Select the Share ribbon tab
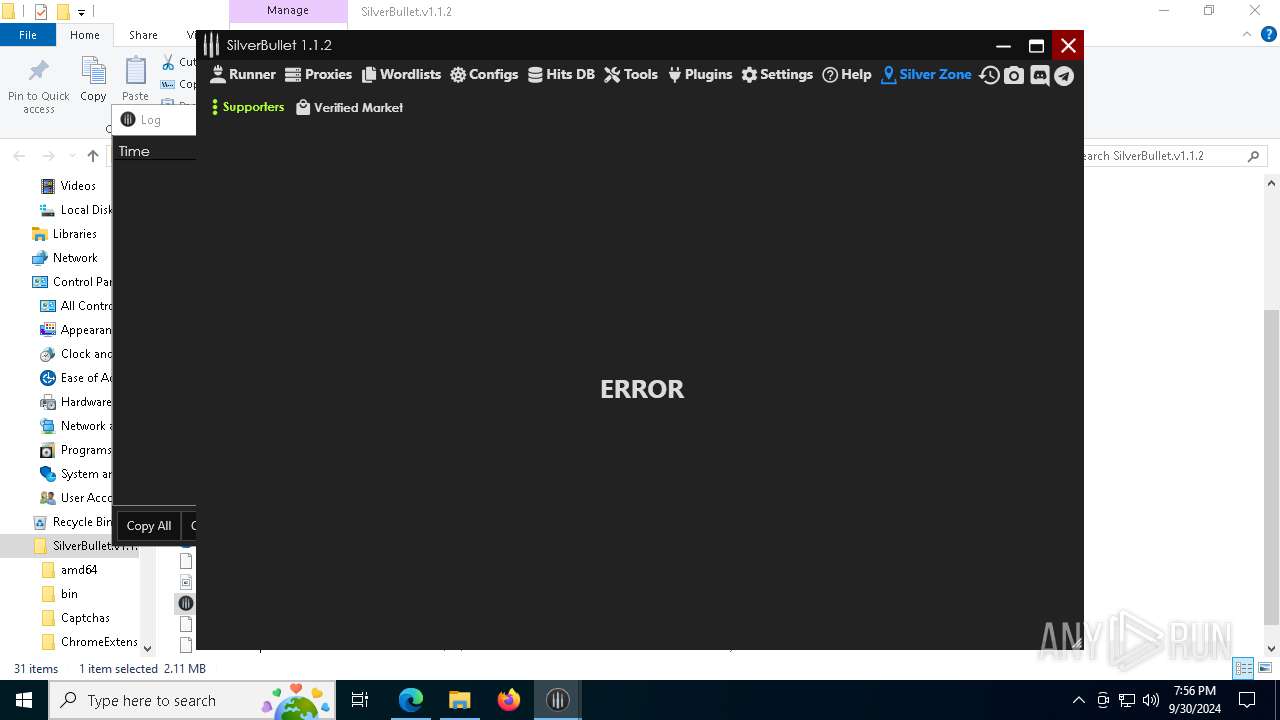 (x=143, y=35)
